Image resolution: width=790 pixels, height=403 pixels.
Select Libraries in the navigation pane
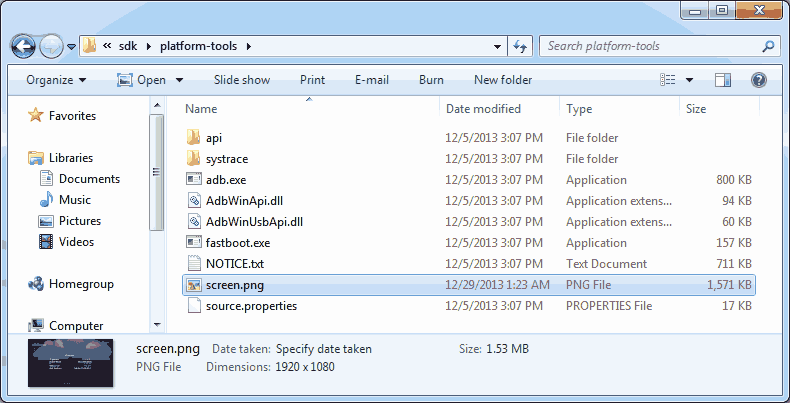click(x=71, y=158)
